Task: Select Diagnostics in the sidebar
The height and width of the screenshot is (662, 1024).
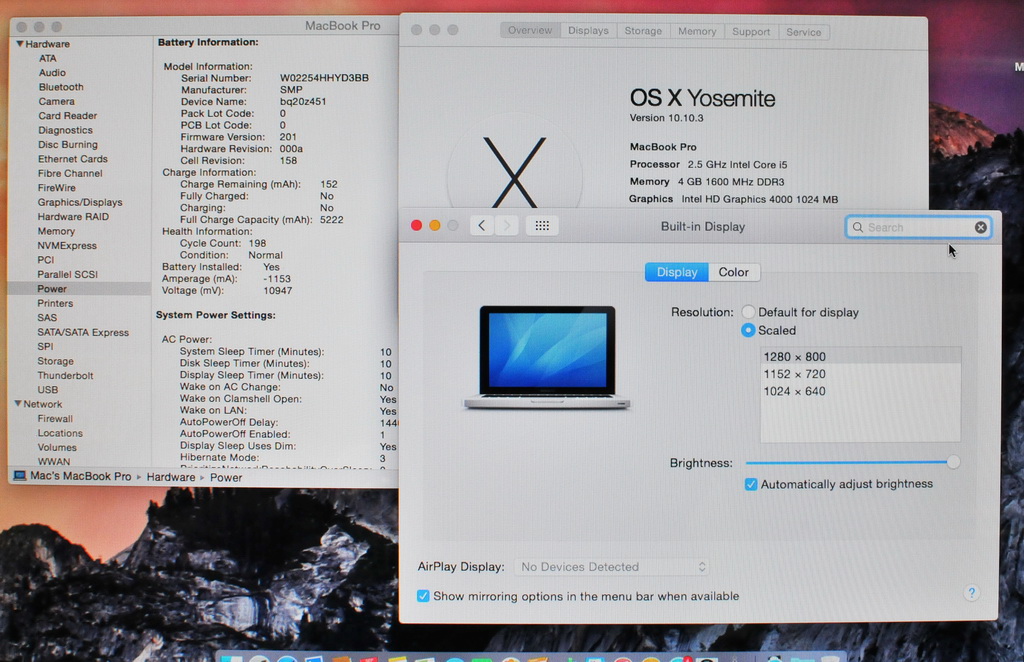Action: click(x=65, y=130)
